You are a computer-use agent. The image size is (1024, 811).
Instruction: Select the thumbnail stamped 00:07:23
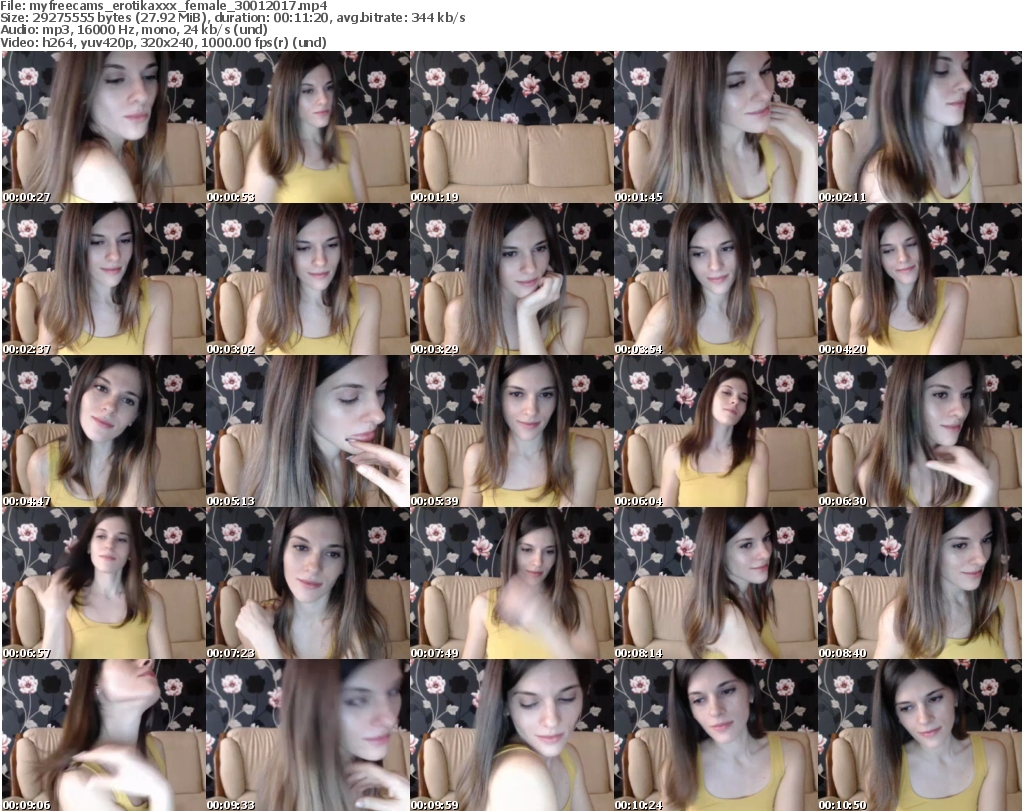pyautogui.click(x=308, y=583)
